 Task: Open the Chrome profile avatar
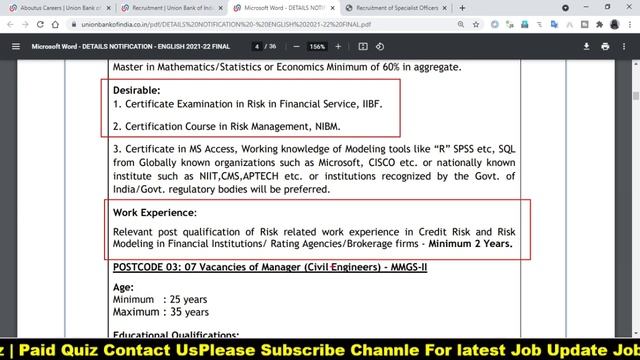pyautogui.click(x=615, y=24)
